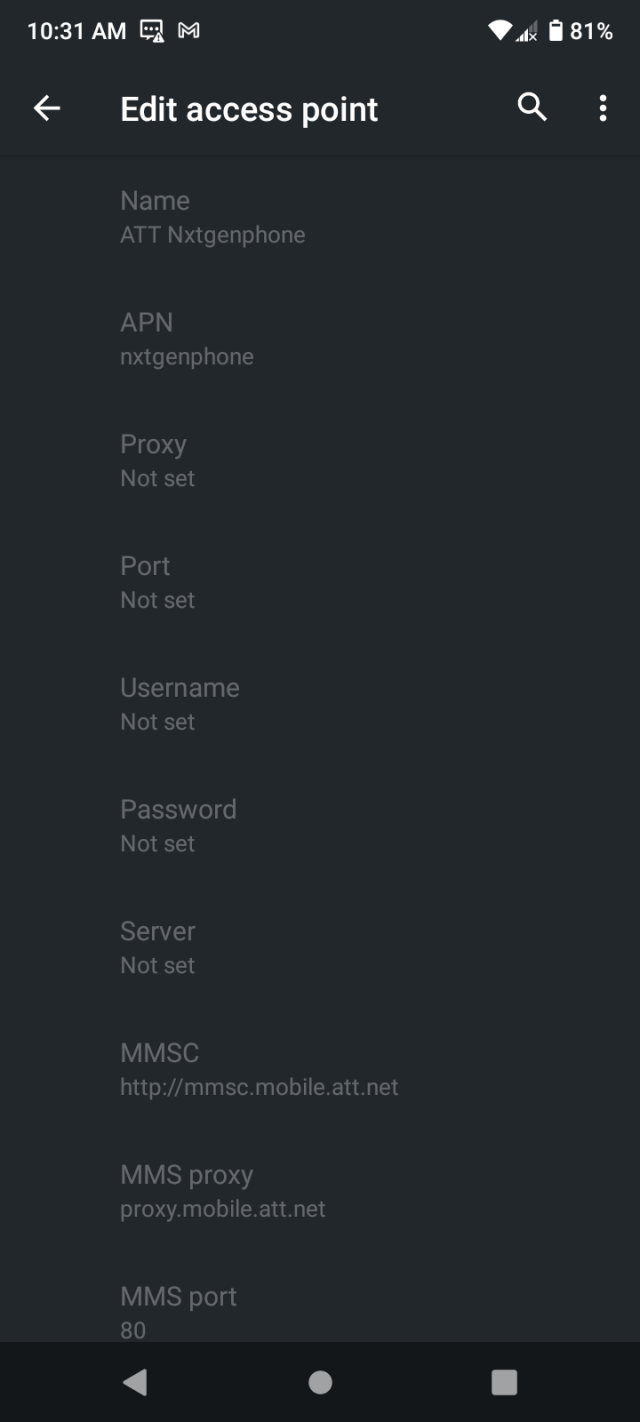Tap the back arrow icon
The image size is (640, 1422).
click(47, 109)
